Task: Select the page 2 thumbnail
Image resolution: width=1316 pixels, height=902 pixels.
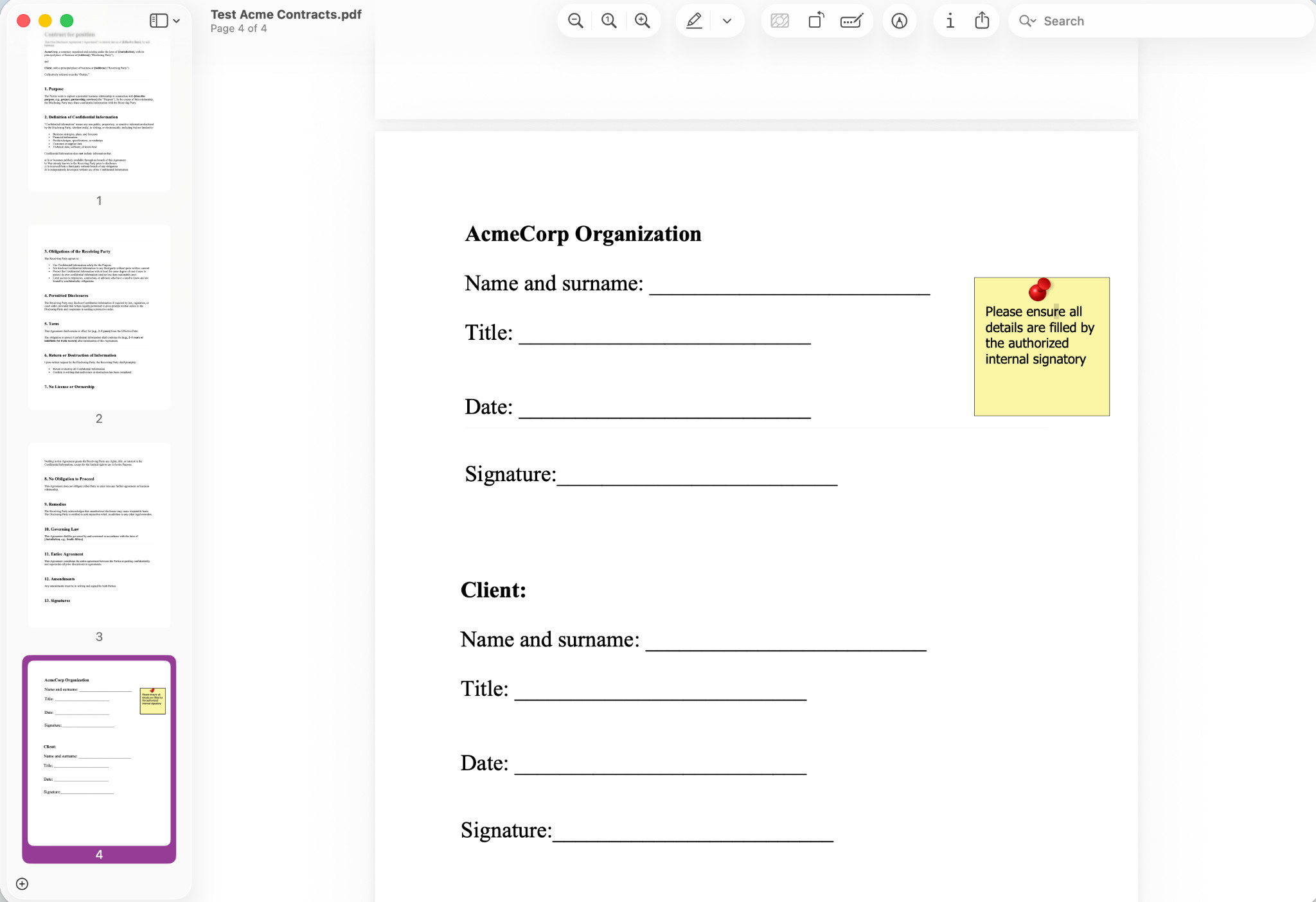Action: (x=99, y=317)
